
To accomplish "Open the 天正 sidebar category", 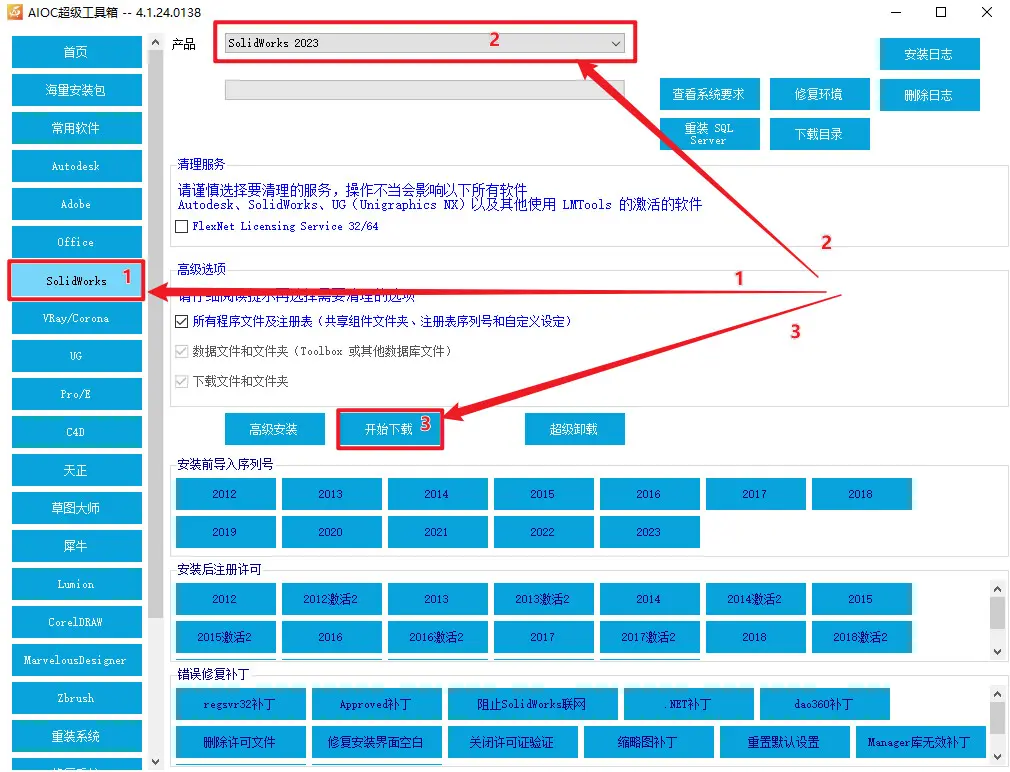I will pyautogui.click(x=77, y=470).
